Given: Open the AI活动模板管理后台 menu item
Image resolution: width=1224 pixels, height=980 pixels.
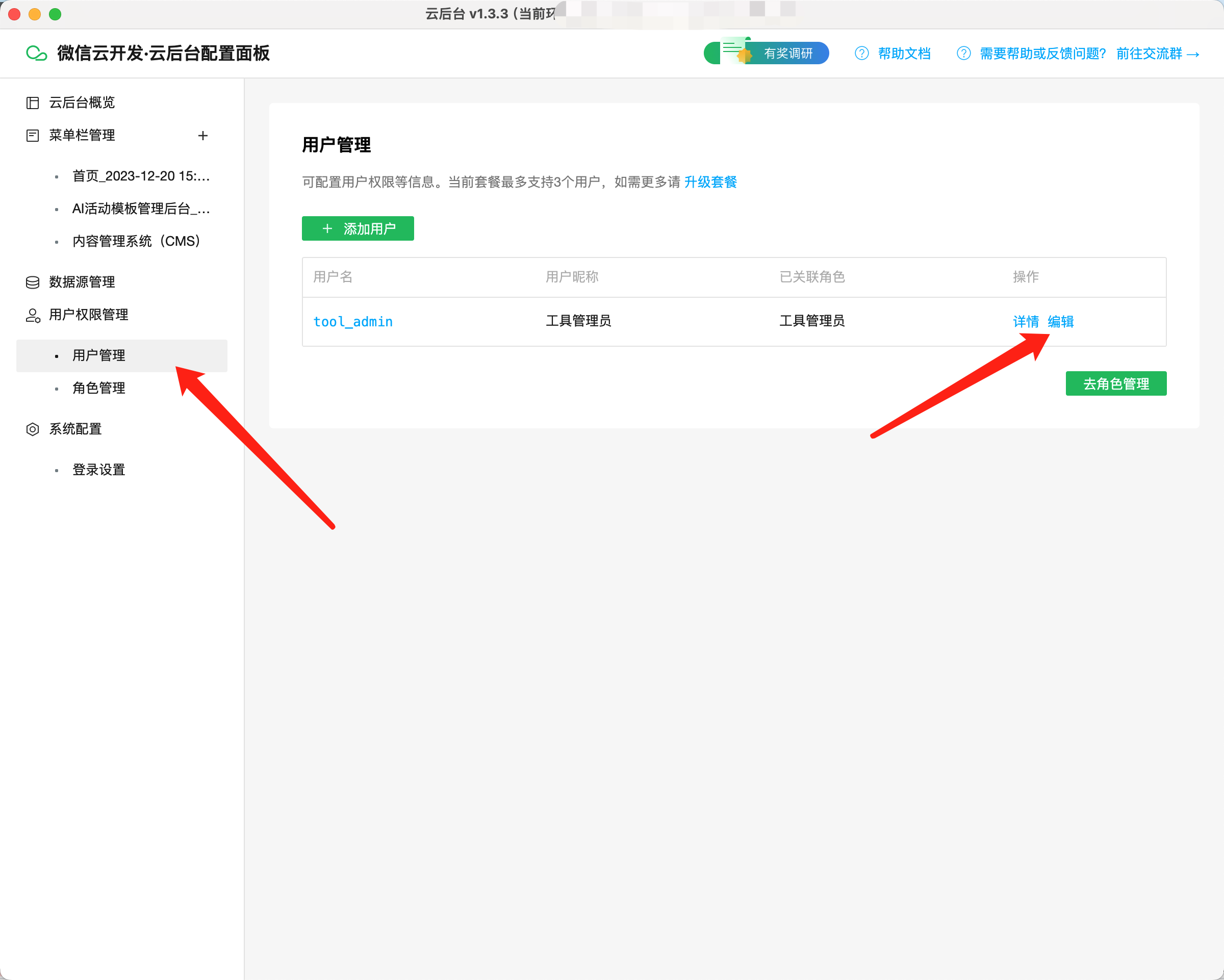Looking at the screenshot, I should coord(141,209).
